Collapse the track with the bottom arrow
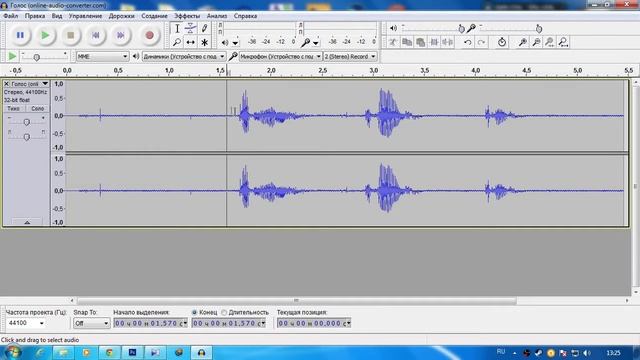This screenshot has width=640, height=360. click(x=27, y=222)
